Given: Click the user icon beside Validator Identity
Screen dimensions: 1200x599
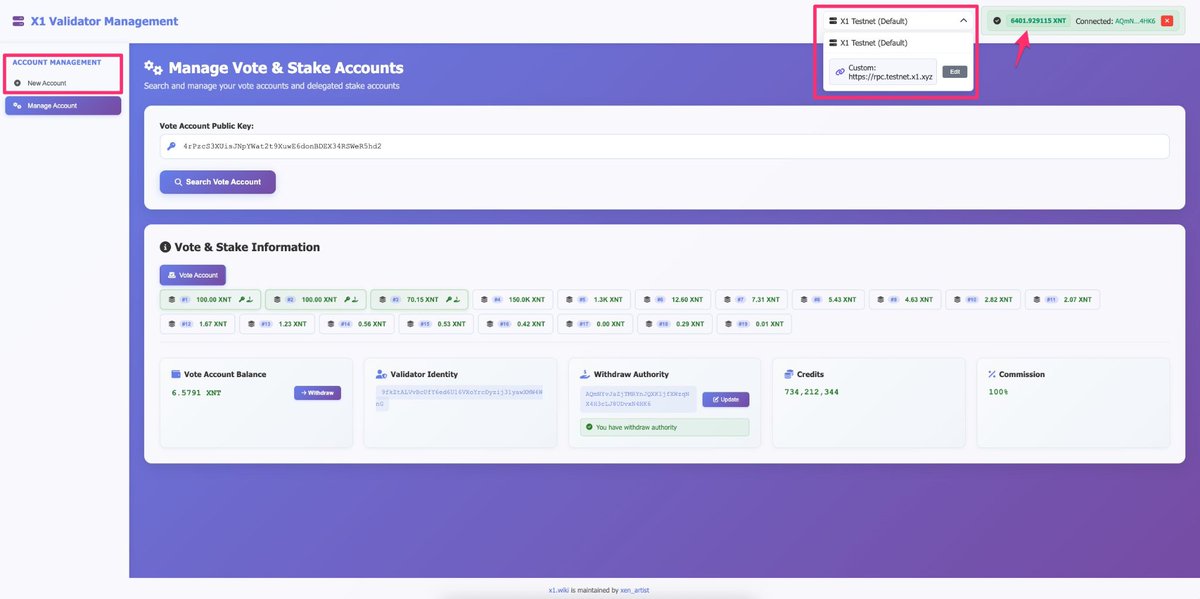Looking at the screenshot, I should tap(382, 374).
